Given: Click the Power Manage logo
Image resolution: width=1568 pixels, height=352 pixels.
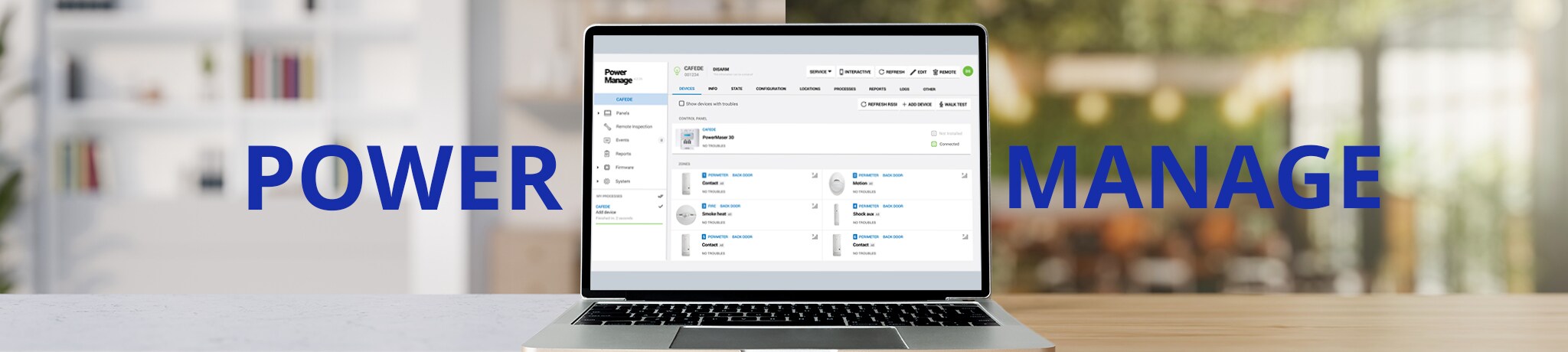Looking at the screenshot, I should coord(619,77).
